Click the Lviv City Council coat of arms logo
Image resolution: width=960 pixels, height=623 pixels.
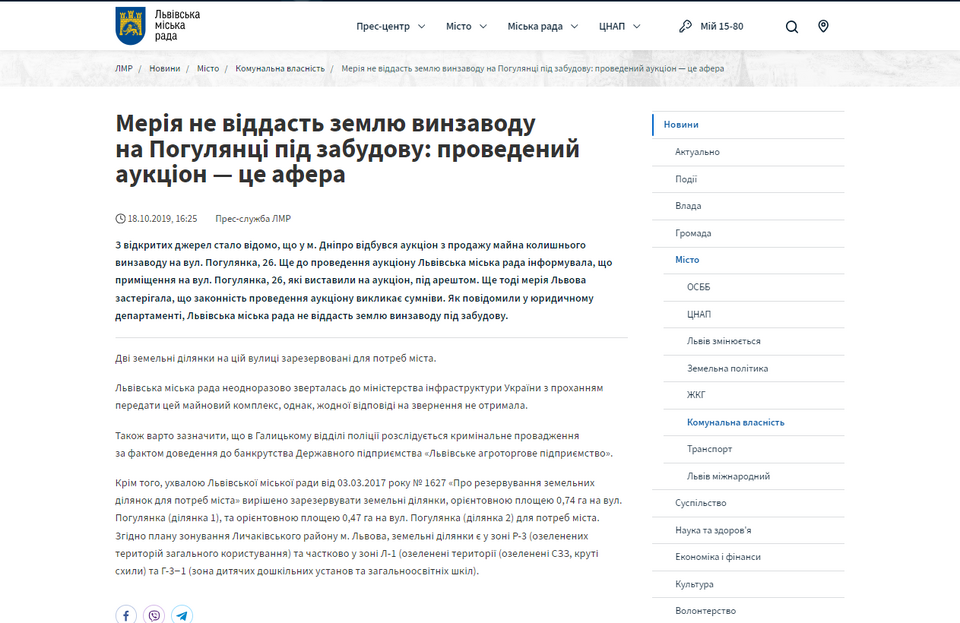coord(130,25)
